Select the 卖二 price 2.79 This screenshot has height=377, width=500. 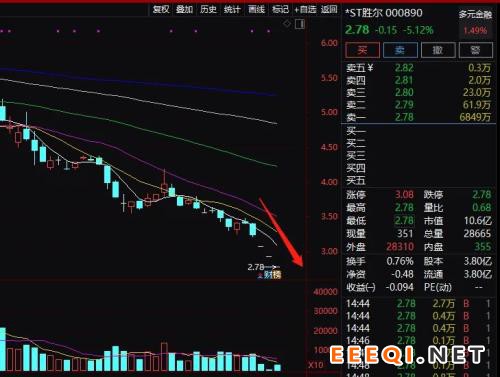tap(404, 105)
